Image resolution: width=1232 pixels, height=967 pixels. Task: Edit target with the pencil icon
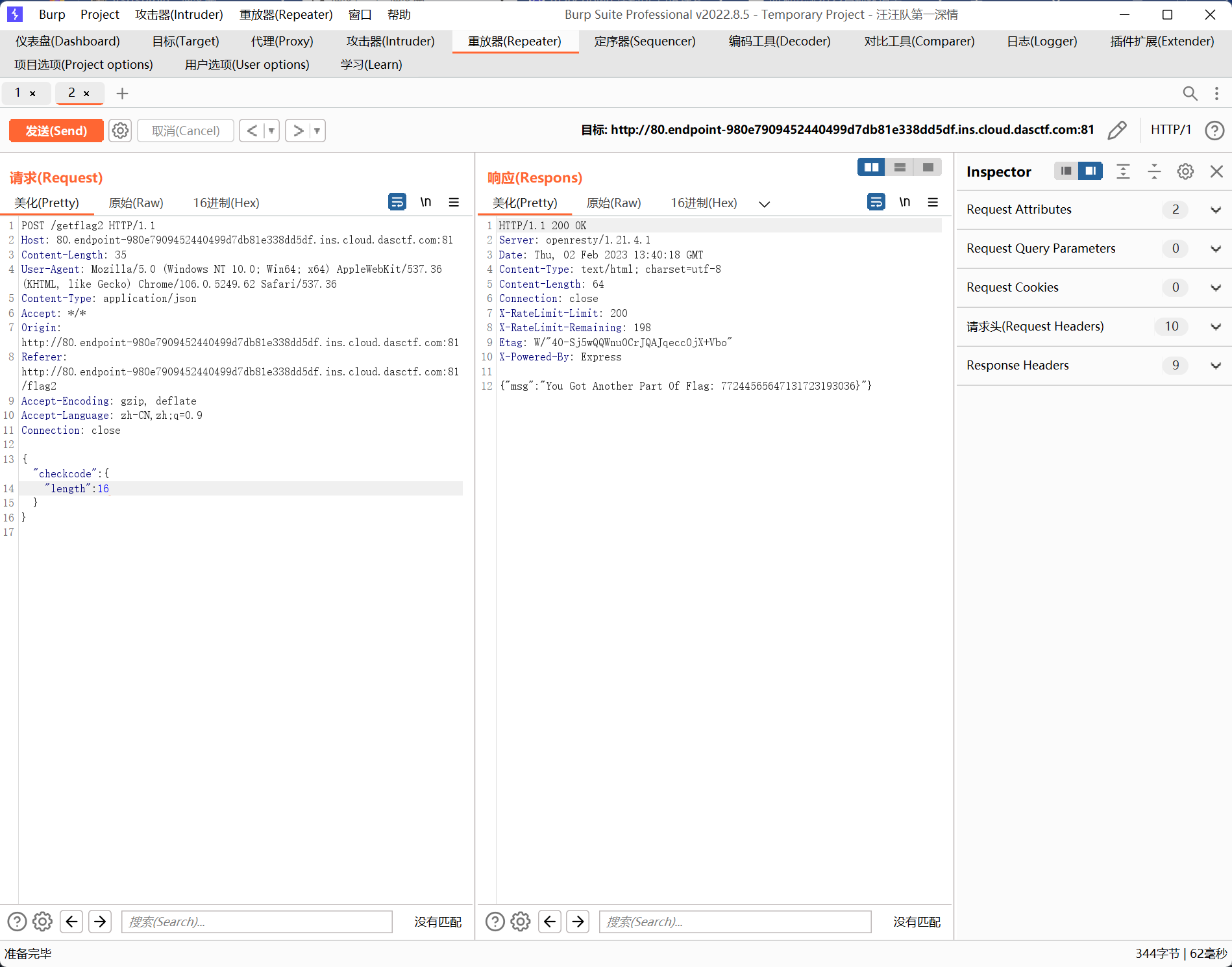click(x=1116, y=131)
